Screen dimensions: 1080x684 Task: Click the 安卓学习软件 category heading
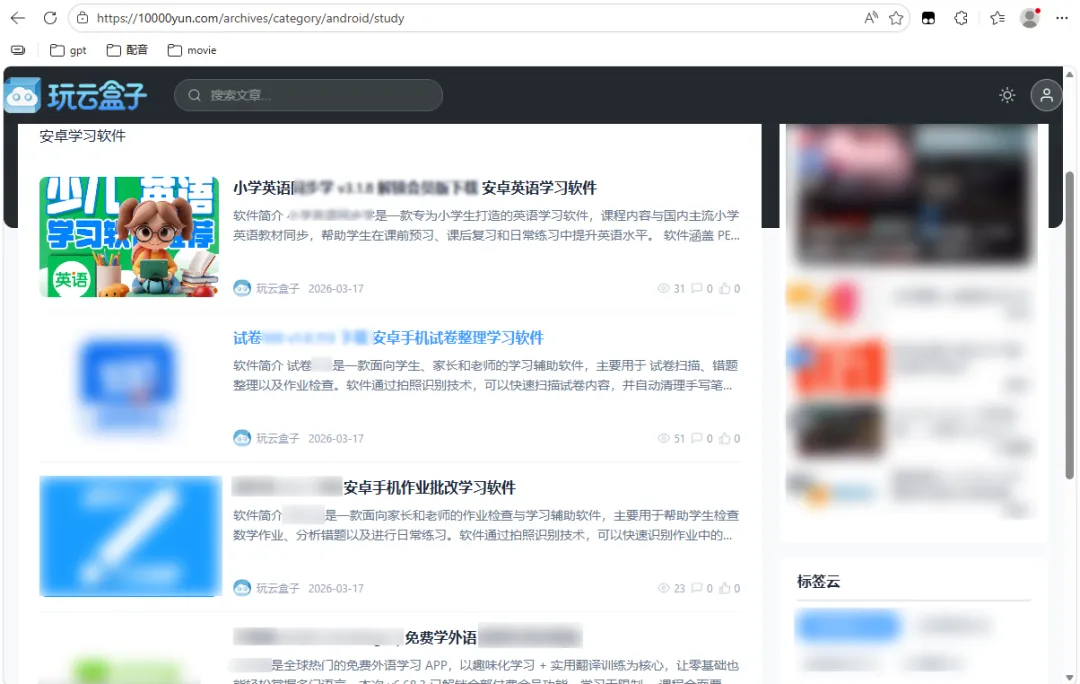83,136
